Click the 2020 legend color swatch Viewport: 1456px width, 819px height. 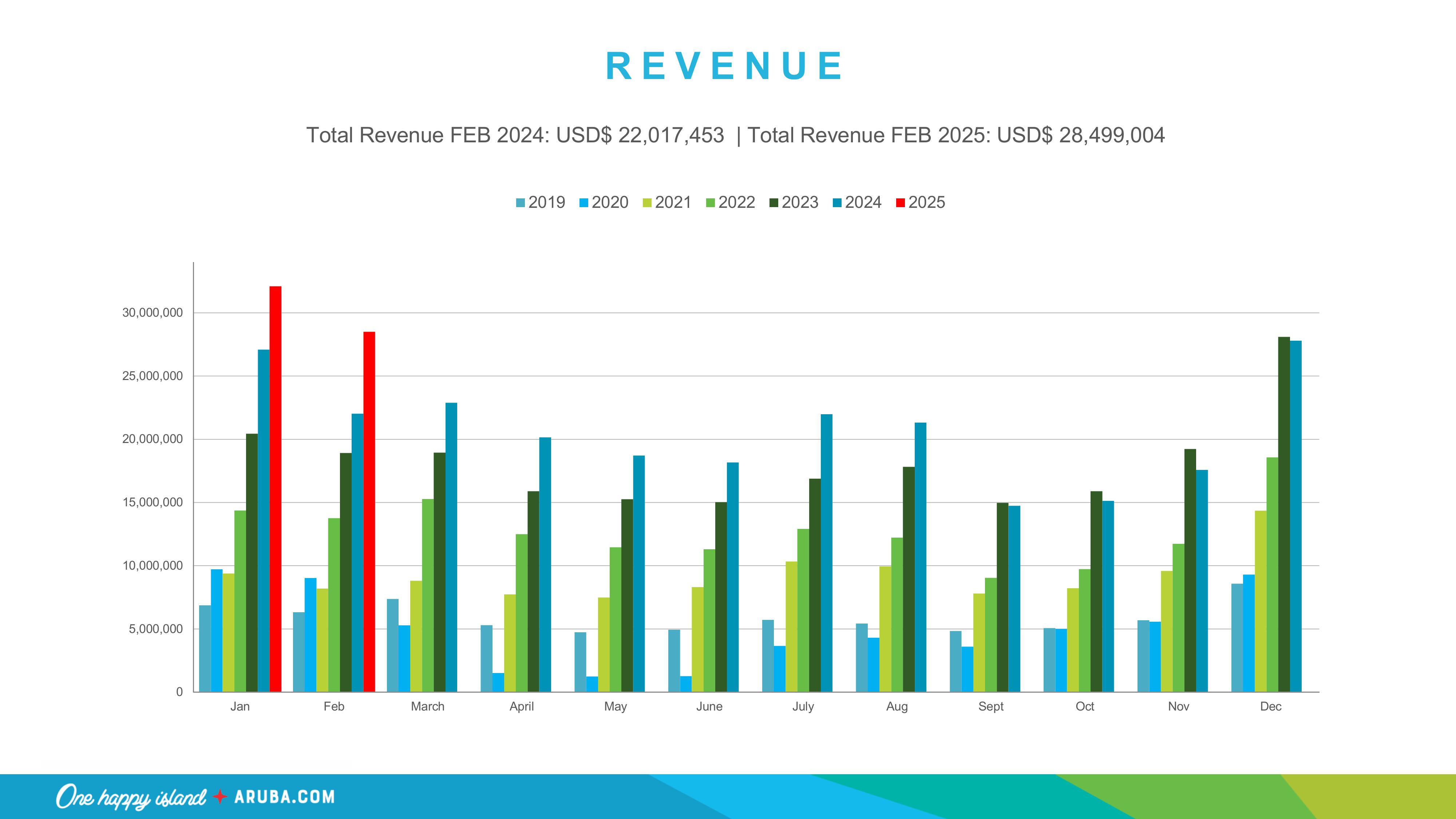click(x=584, y=203)
